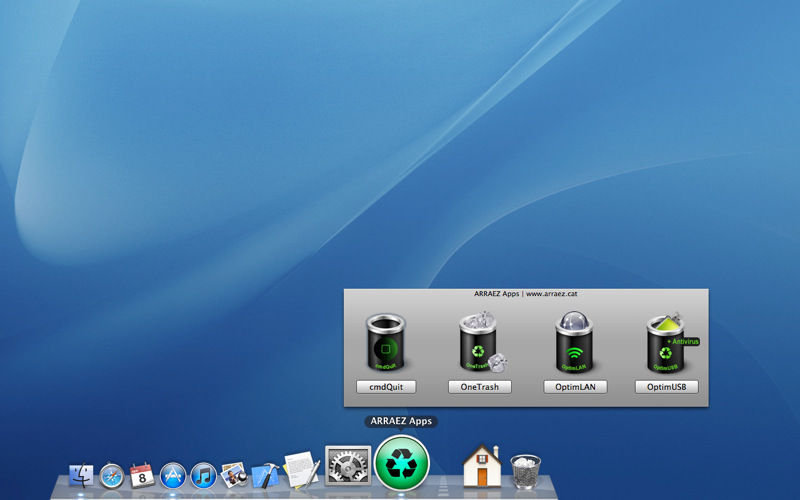
Task: Open the TextEdit icon in the Dock
Action: click(x=302, y=469)
